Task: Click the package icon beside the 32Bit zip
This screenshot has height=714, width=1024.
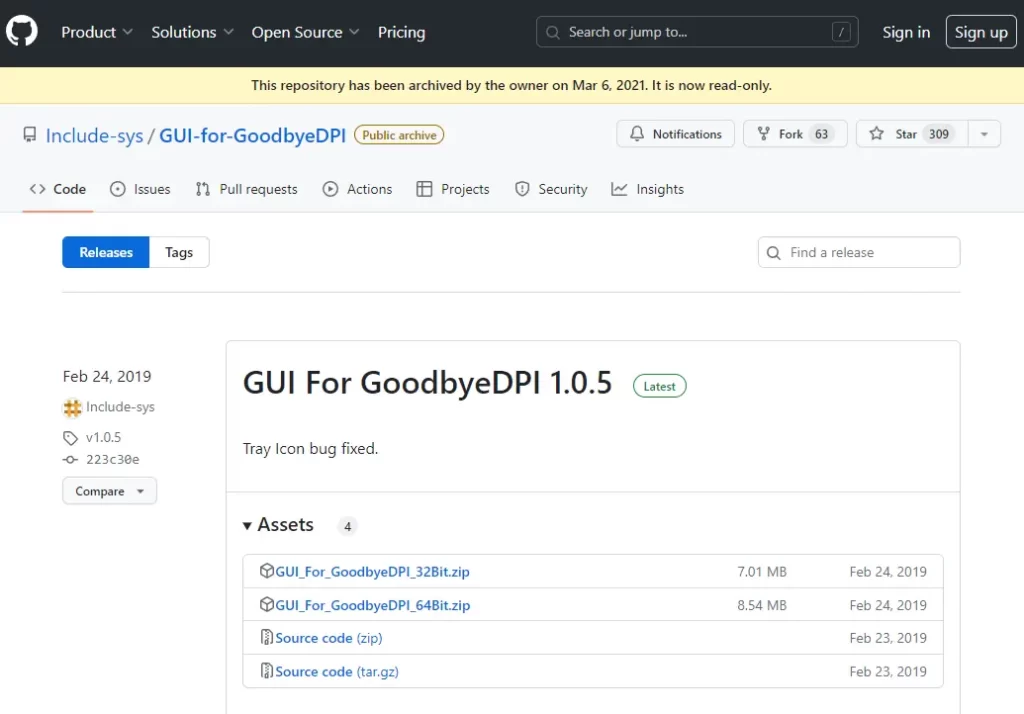Action: 266,570
